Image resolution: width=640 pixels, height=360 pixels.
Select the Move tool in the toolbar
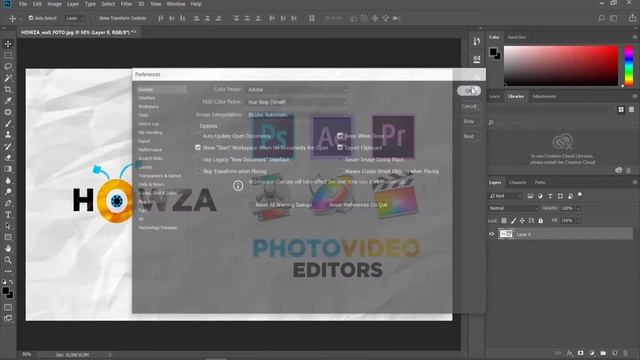(8, 44)
